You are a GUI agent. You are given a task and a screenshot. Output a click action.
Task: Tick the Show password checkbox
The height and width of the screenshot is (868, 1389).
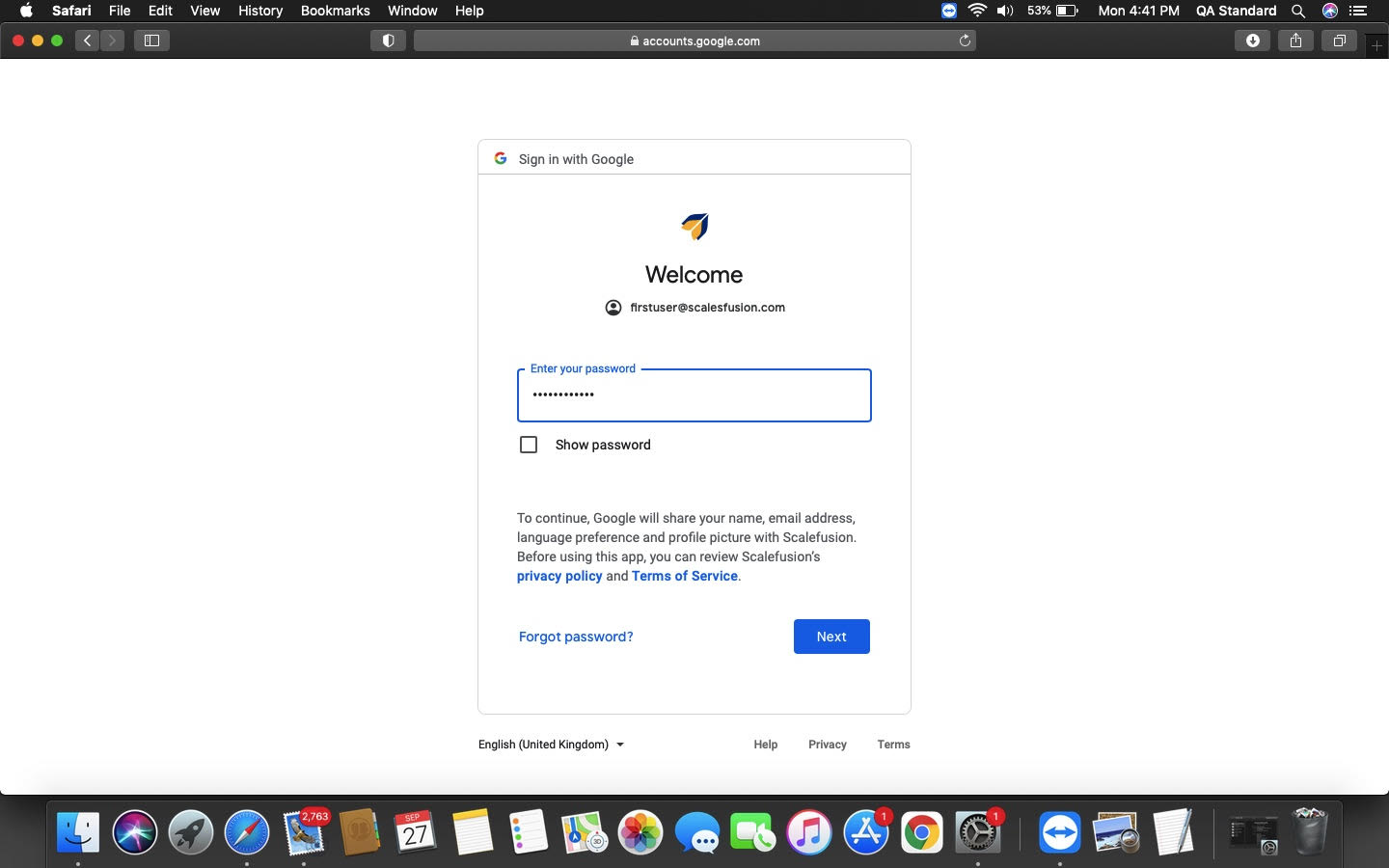pyautogui.click(x=529, y=445)
